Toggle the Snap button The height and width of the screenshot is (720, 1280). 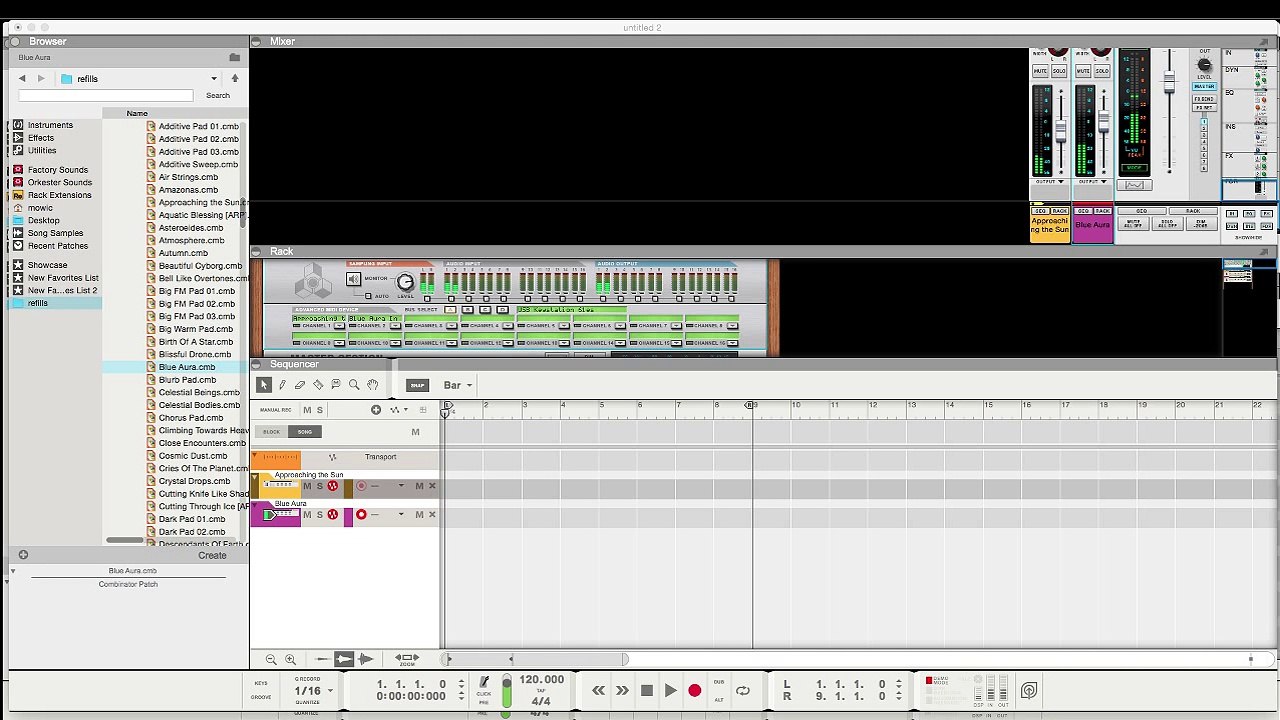(x=417, y=385)
